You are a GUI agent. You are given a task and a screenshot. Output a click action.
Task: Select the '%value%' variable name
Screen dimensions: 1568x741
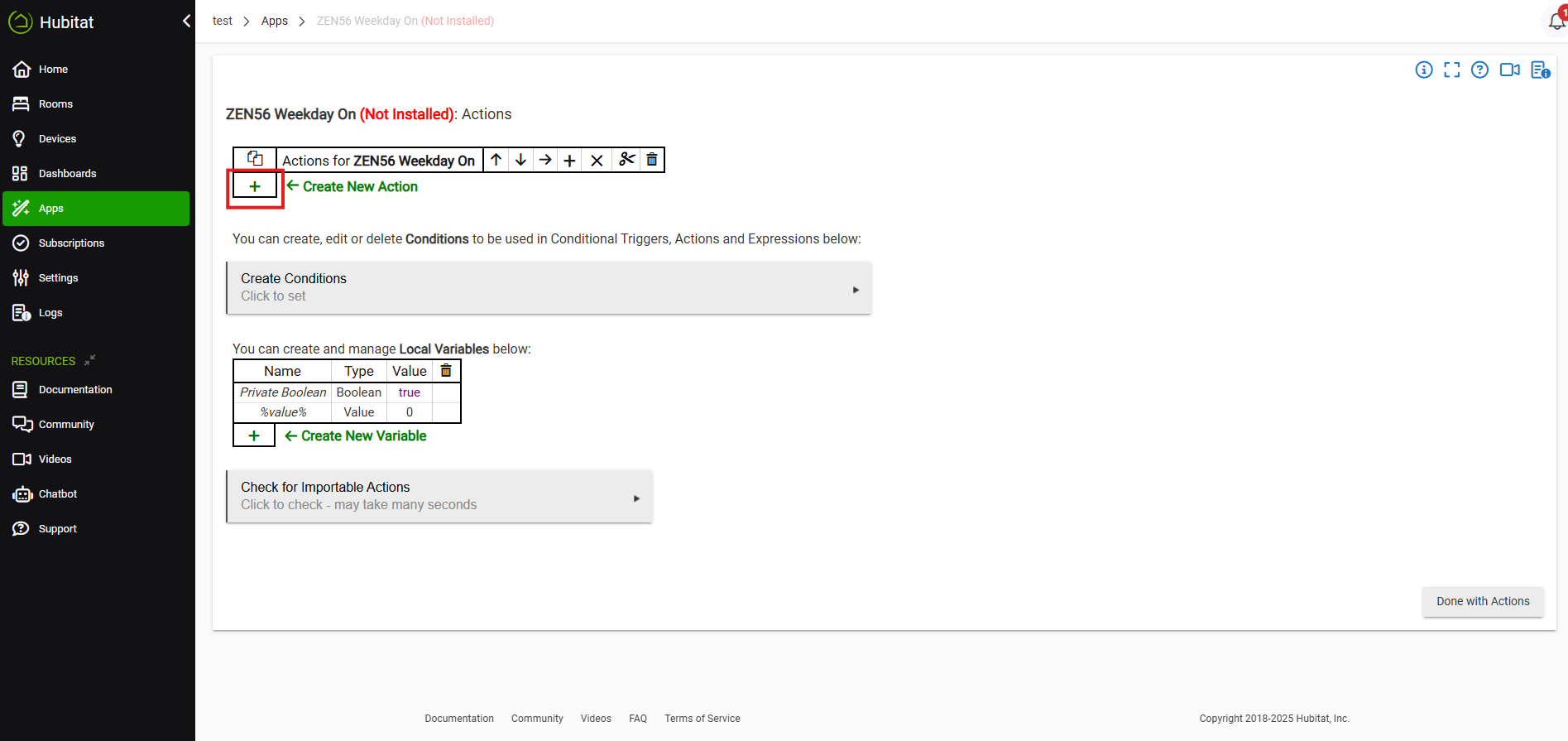[283, 412]
